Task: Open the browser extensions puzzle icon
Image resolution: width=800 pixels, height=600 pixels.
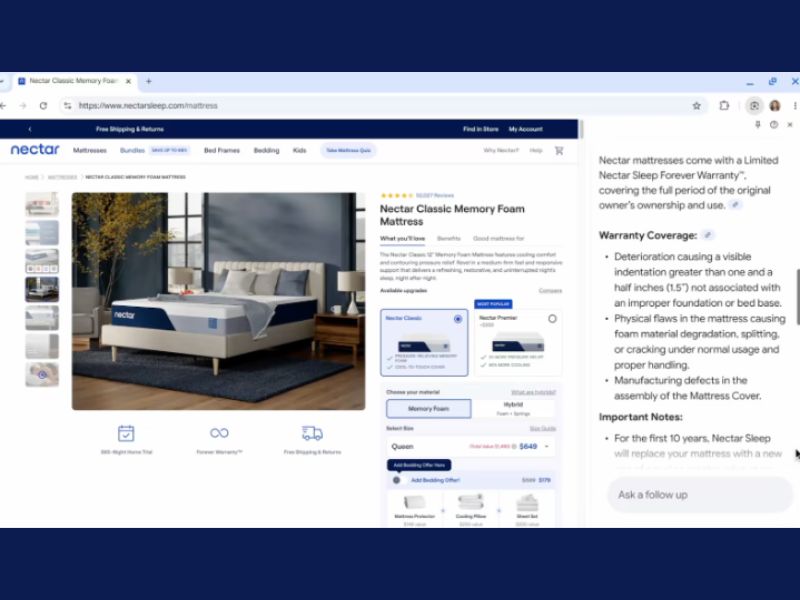Action: (724, 105)
